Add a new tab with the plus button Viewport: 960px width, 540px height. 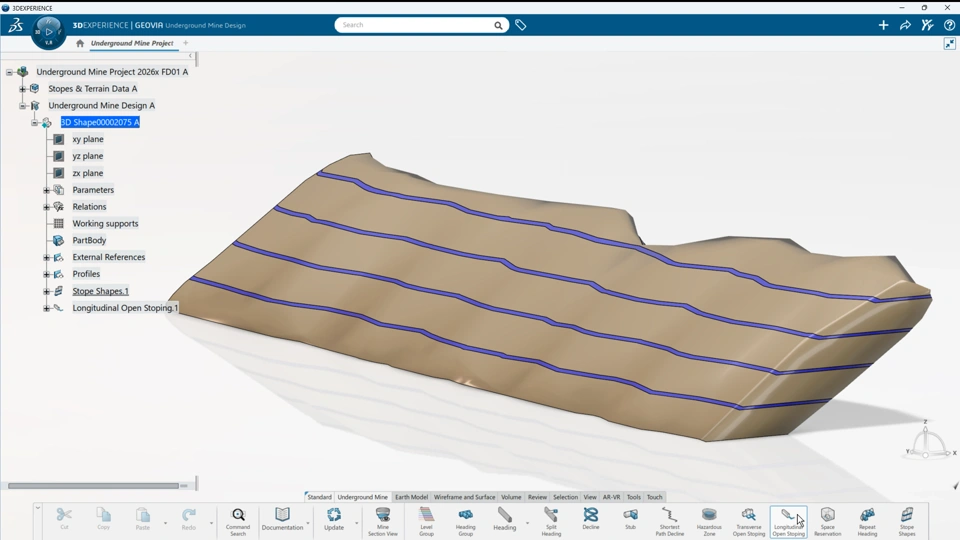pos(186,43)
